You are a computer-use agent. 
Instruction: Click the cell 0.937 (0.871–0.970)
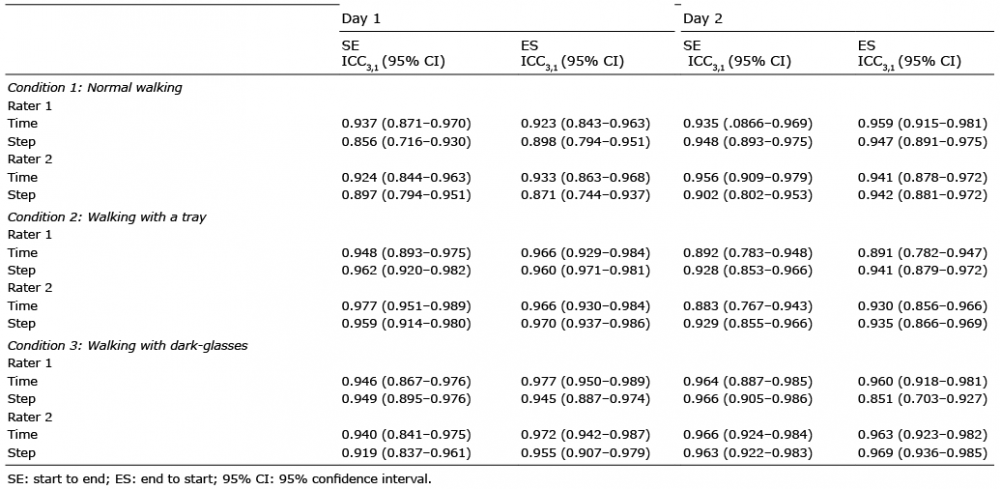(x=406, y=123)
